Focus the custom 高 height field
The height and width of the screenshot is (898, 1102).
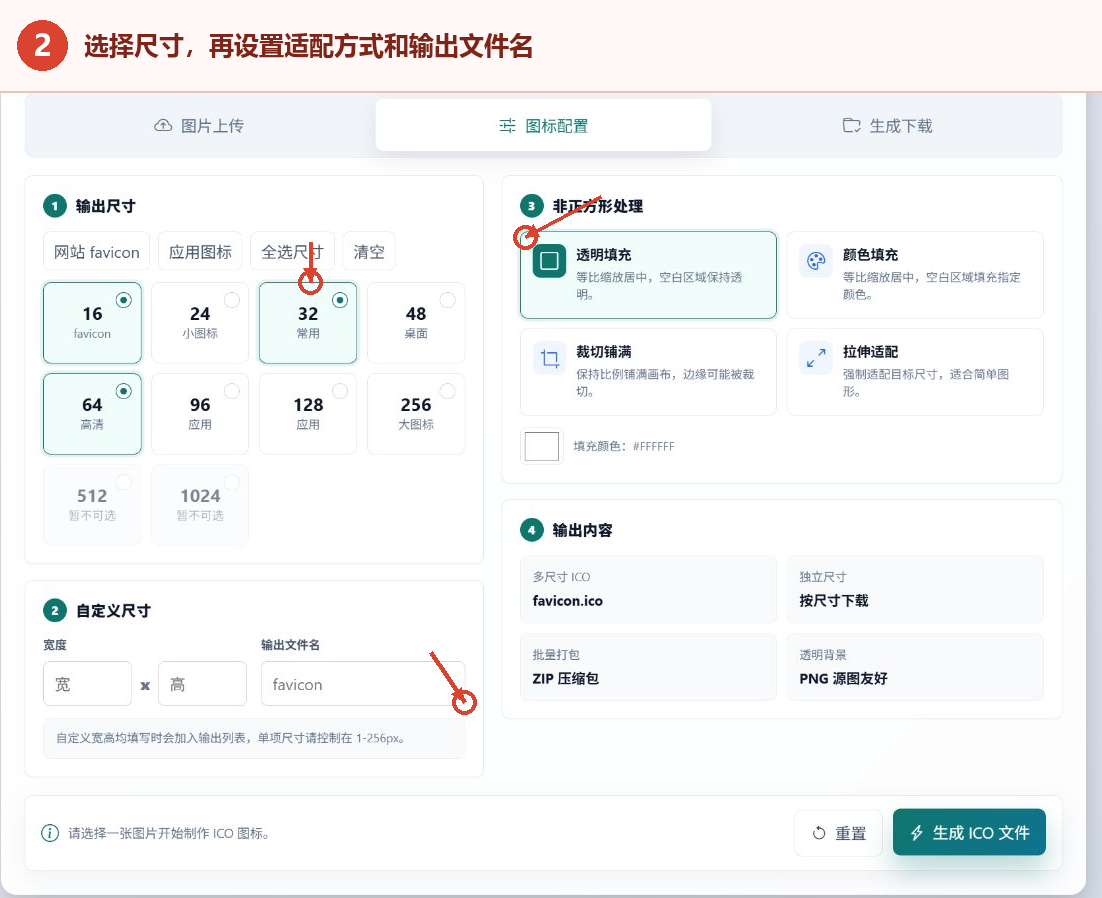coord(202,684)
